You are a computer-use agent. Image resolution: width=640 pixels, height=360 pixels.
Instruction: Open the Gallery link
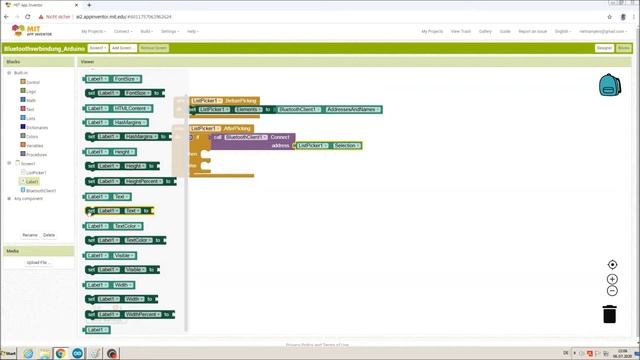pos(485,31)
